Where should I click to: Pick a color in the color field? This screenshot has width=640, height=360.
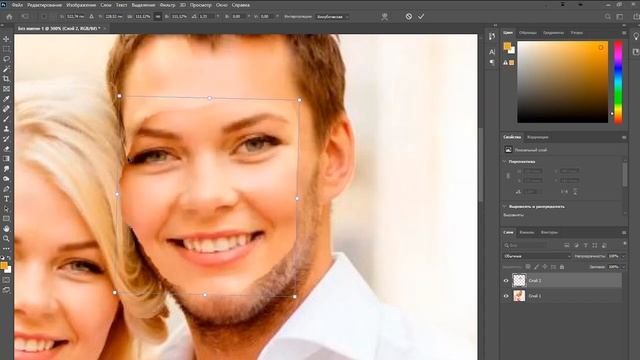[x=562, y=82]
